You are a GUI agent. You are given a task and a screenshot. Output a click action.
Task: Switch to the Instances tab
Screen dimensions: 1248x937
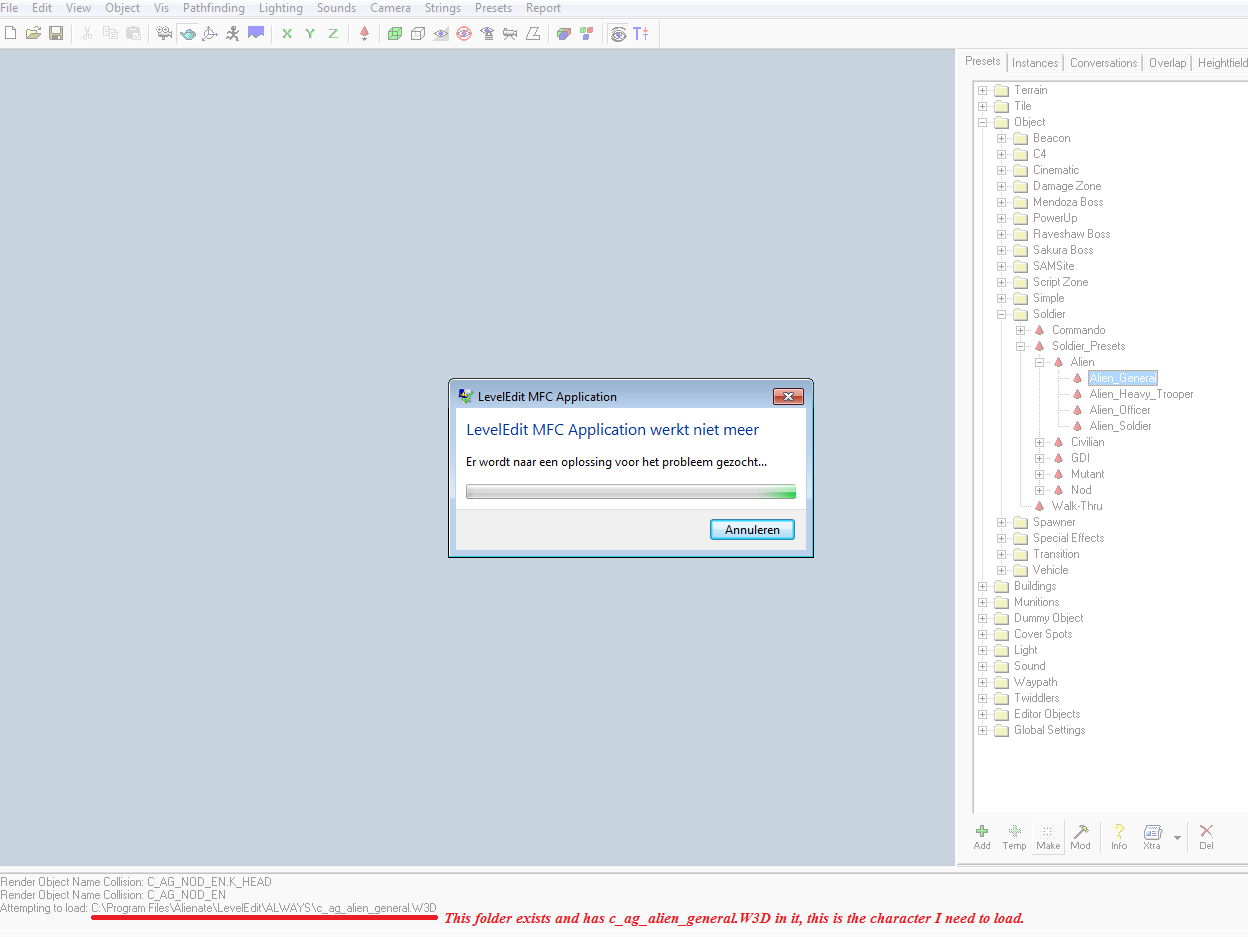[1035, 63]
